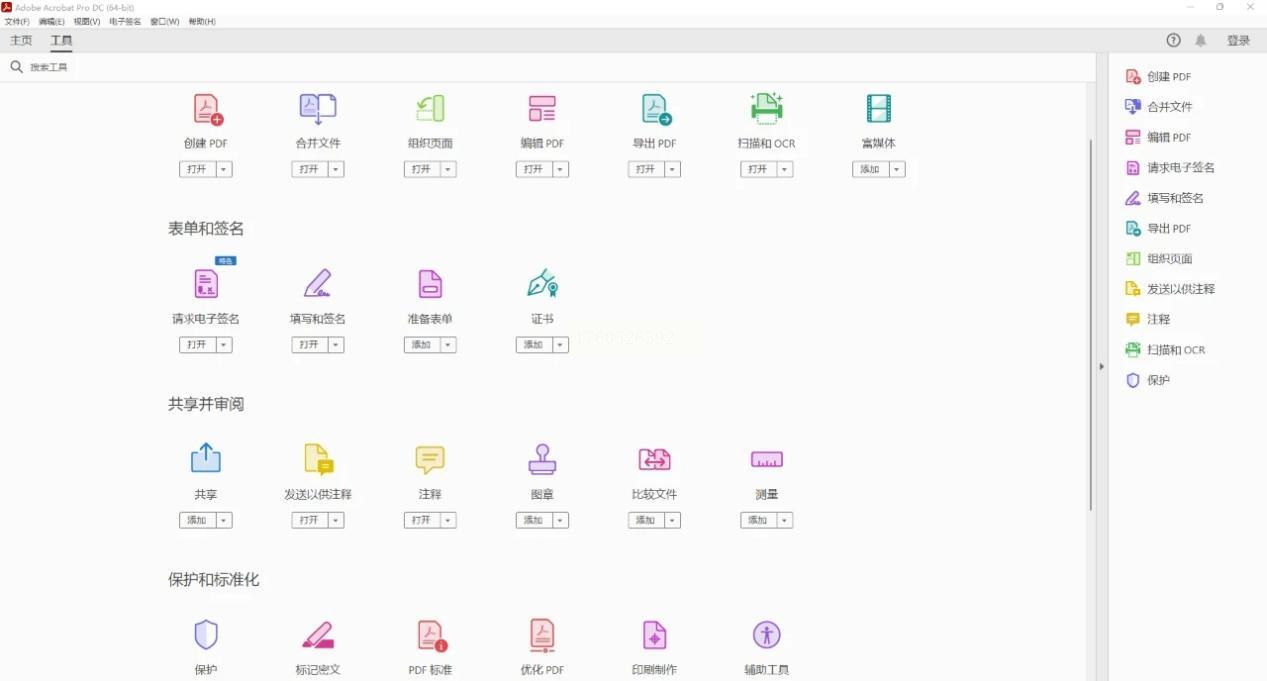Select the 合并文件 tool icon

pyautogui.click(x=318, y=109)
